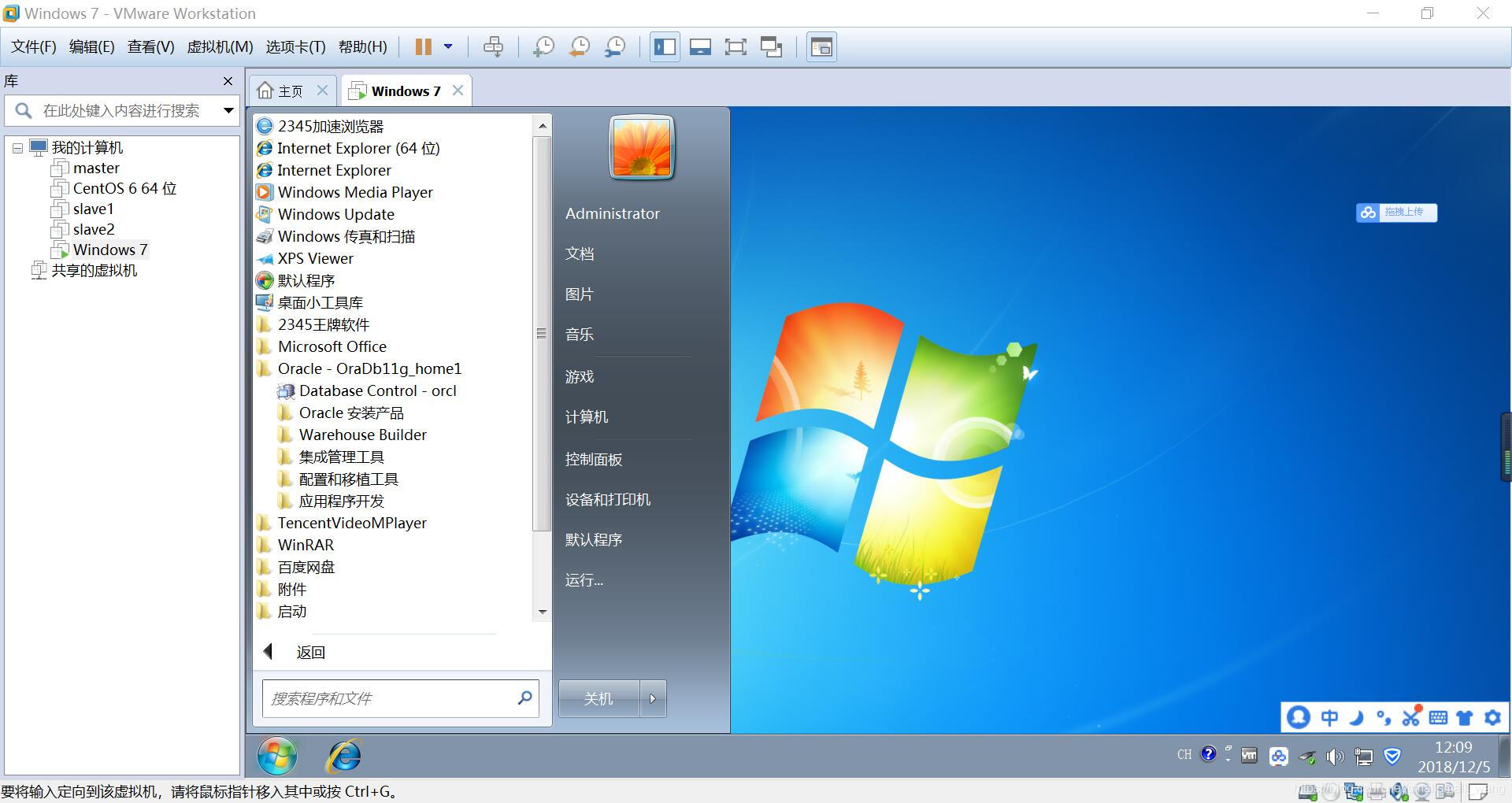This screenshot has height=803, width=1512.
Task: Open the 文件(F) menu
Action: coord(33,47)
